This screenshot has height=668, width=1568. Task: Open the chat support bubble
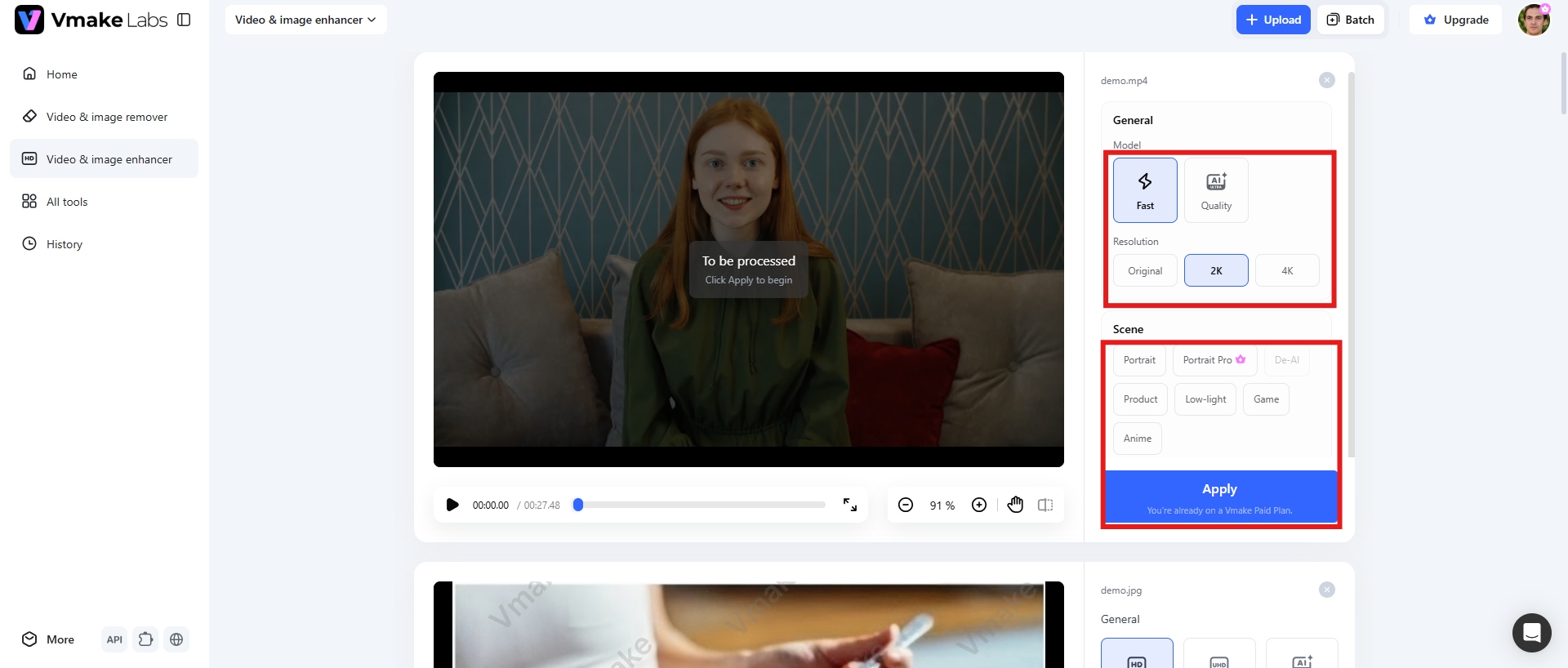pyautogui.click(x=1532, y=633)
